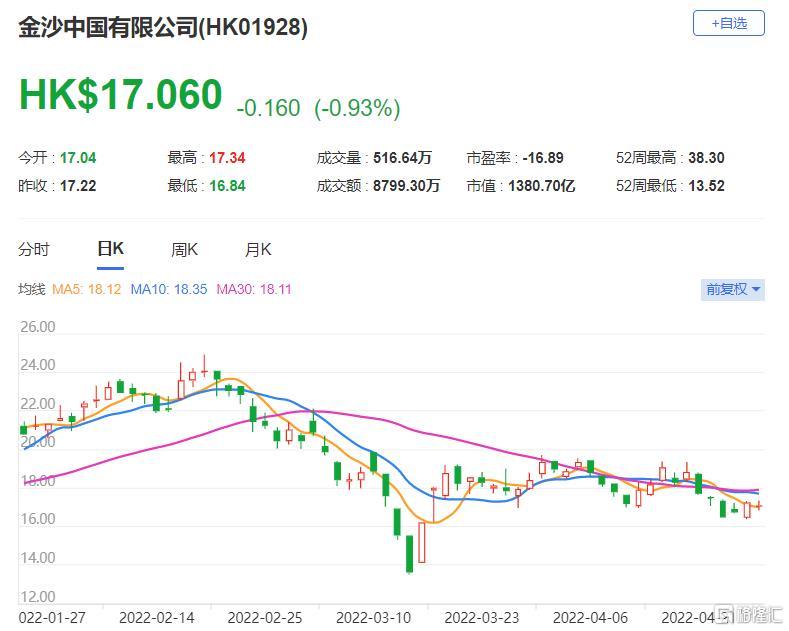Click the 成交额 value 8799.30万
The width and height of the screenshot is (789, 631).
click(407, 186)
